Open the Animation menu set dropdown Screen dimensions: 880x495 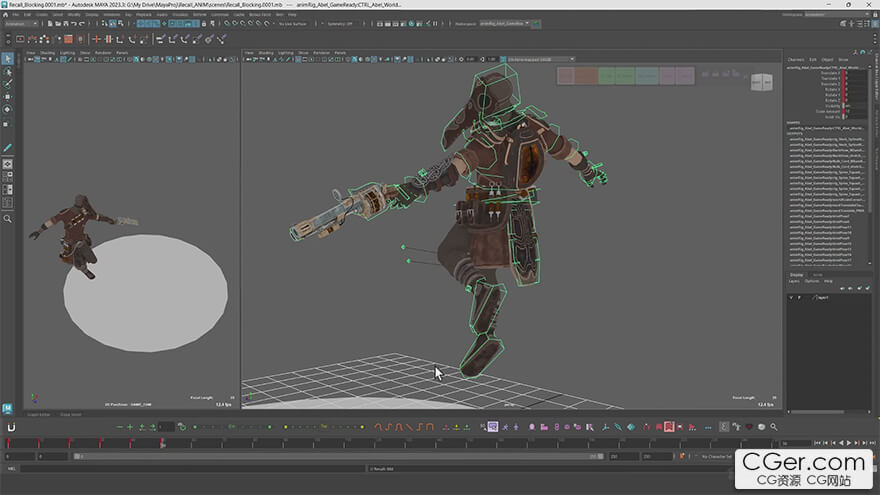coord(20,24)
